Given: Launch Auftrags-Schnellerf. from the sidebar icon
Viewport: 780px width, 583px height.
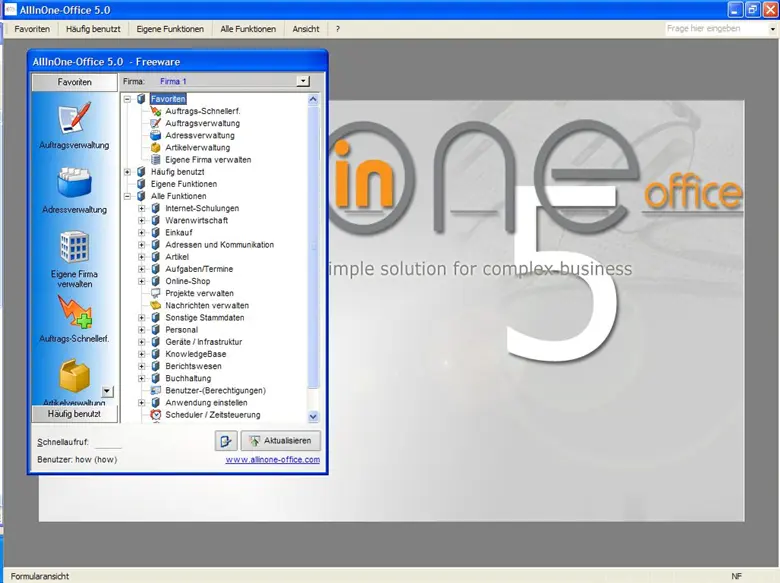Looking at the screenshot, I should [x=74, y=311].
